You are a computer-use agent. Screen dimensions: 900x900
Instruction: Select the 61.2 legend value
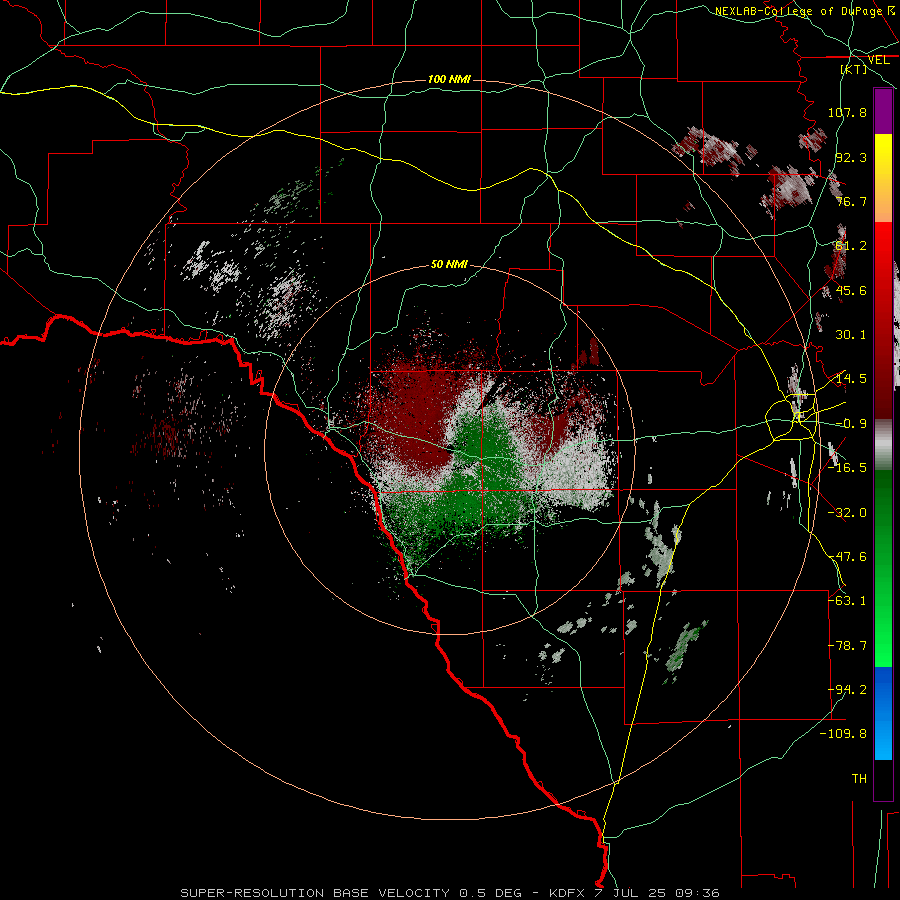coord(851,246)
